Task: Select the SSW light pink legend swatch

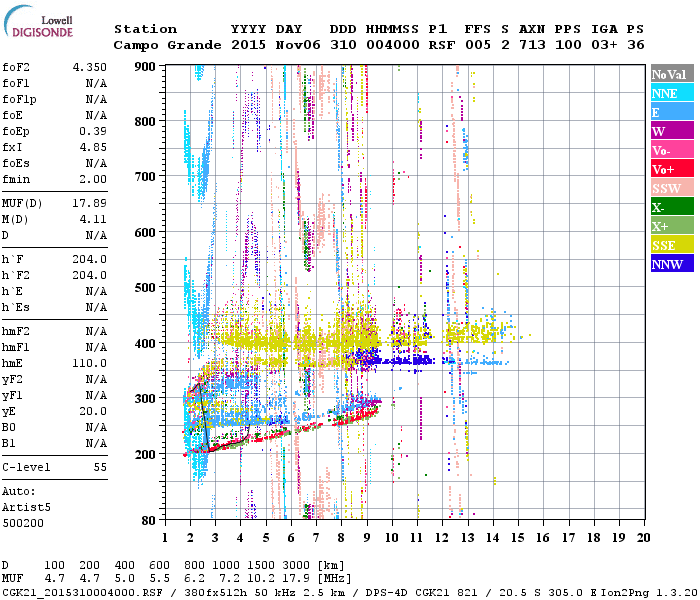Action: tap(672, 188)
